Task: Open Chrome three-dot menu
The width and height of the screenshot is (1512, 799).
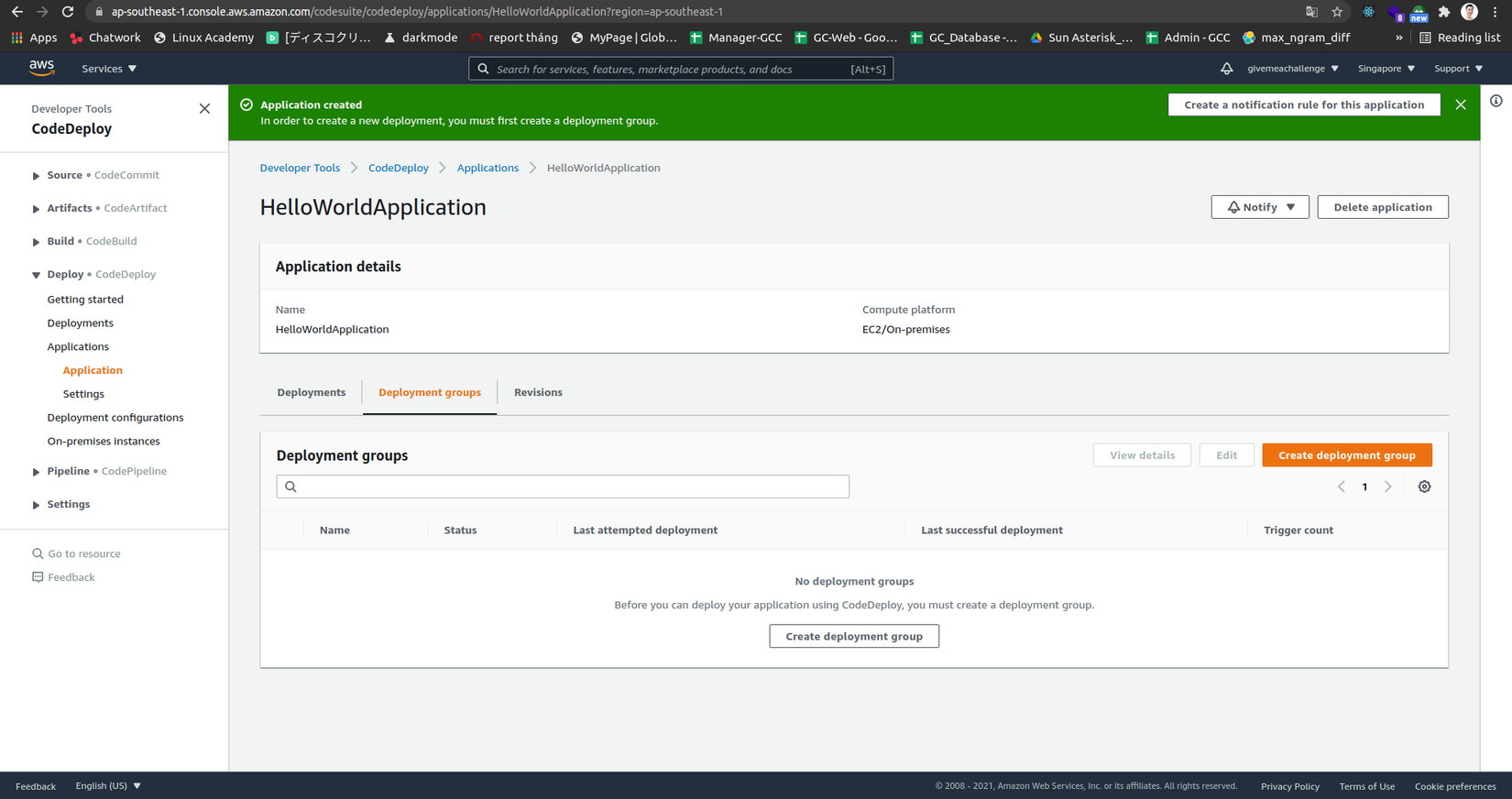Action: (x=1496, y=12)
